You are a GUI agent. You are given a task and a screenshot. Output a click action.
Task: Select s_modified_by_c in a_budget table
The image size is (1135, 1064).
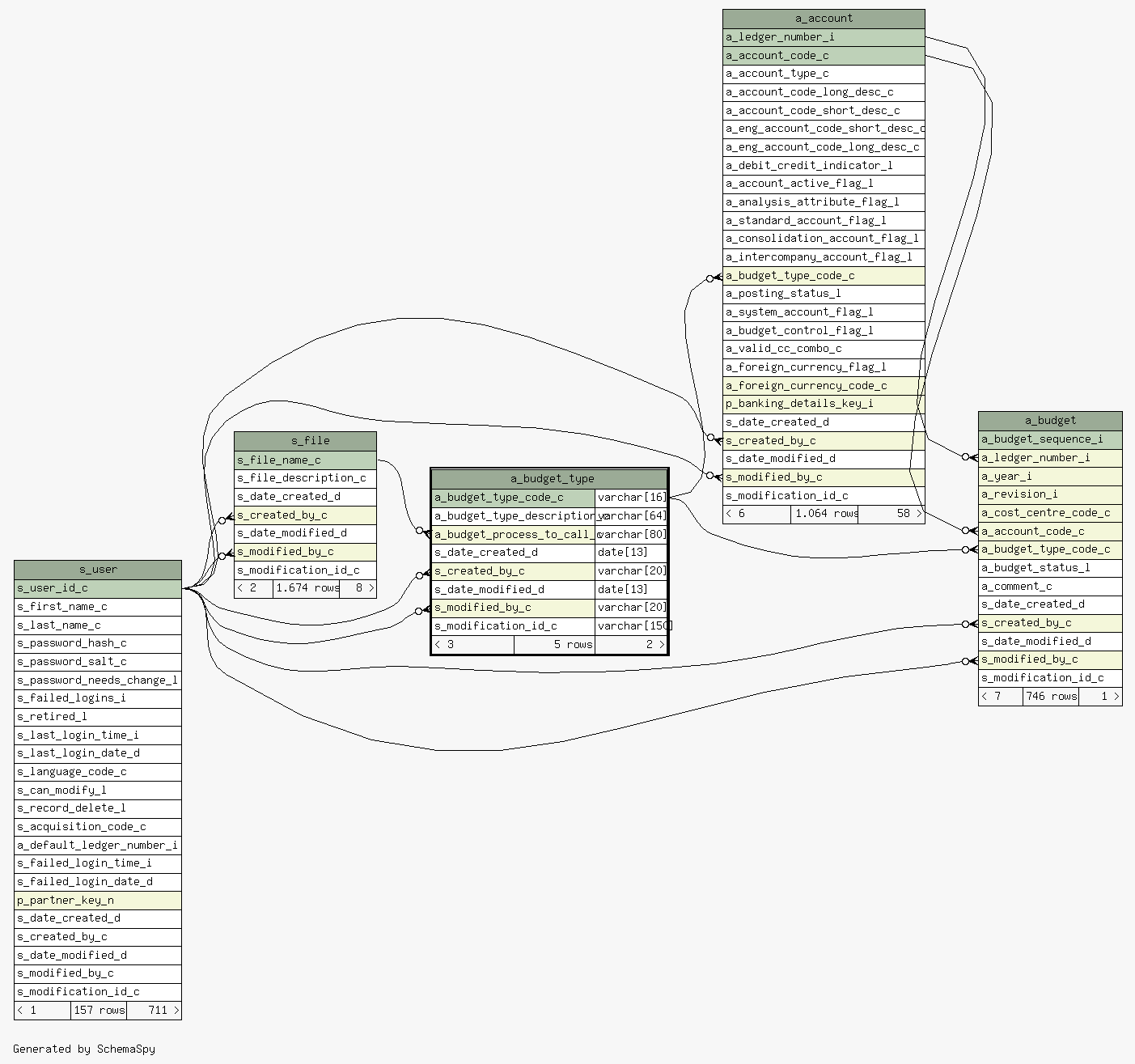pyautogui.click(x=1050, y=659)
